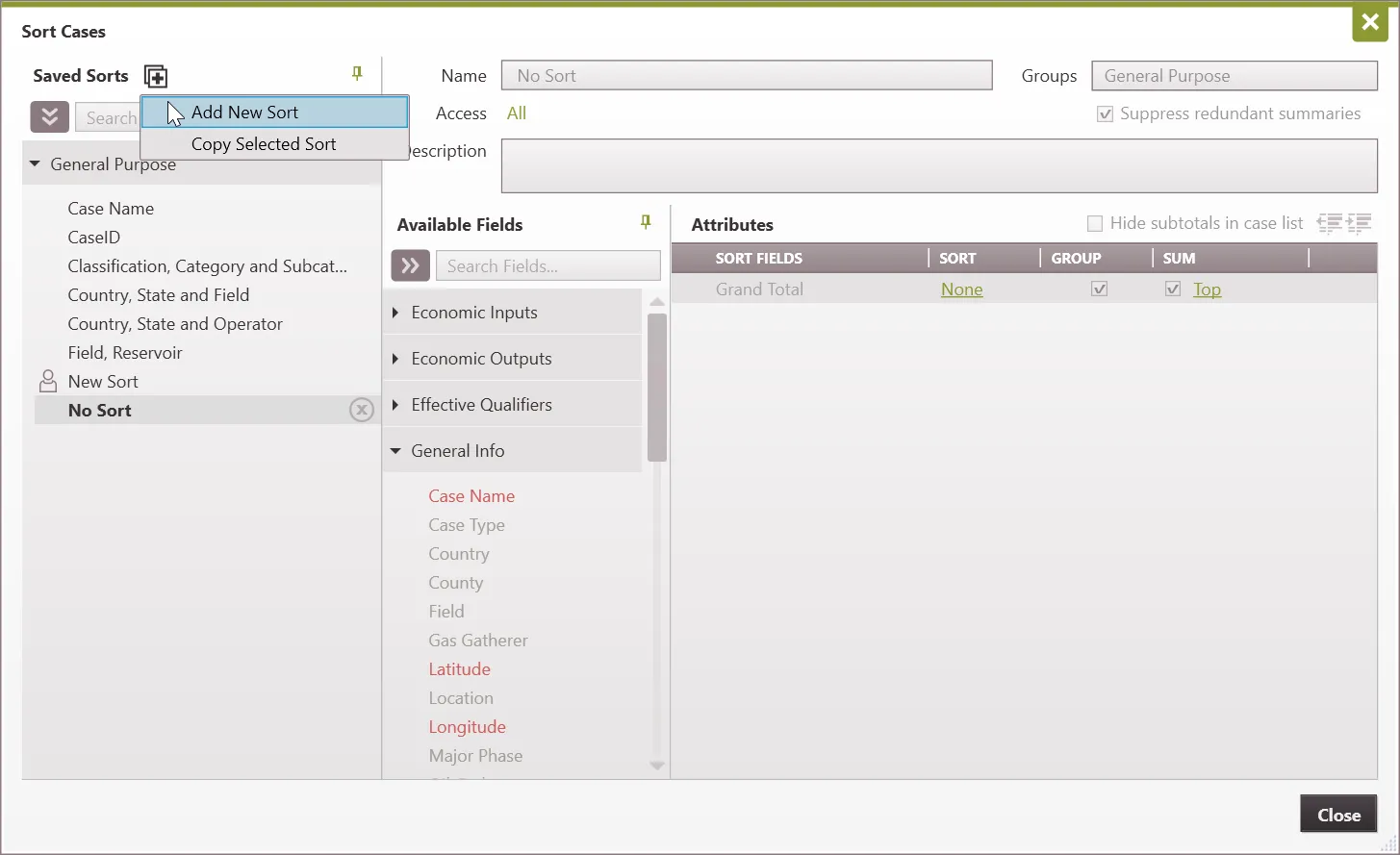
Task: Toggle Suppress redundant summaries checkbox
Action: pyautogui.click(x=1105, y=114)
